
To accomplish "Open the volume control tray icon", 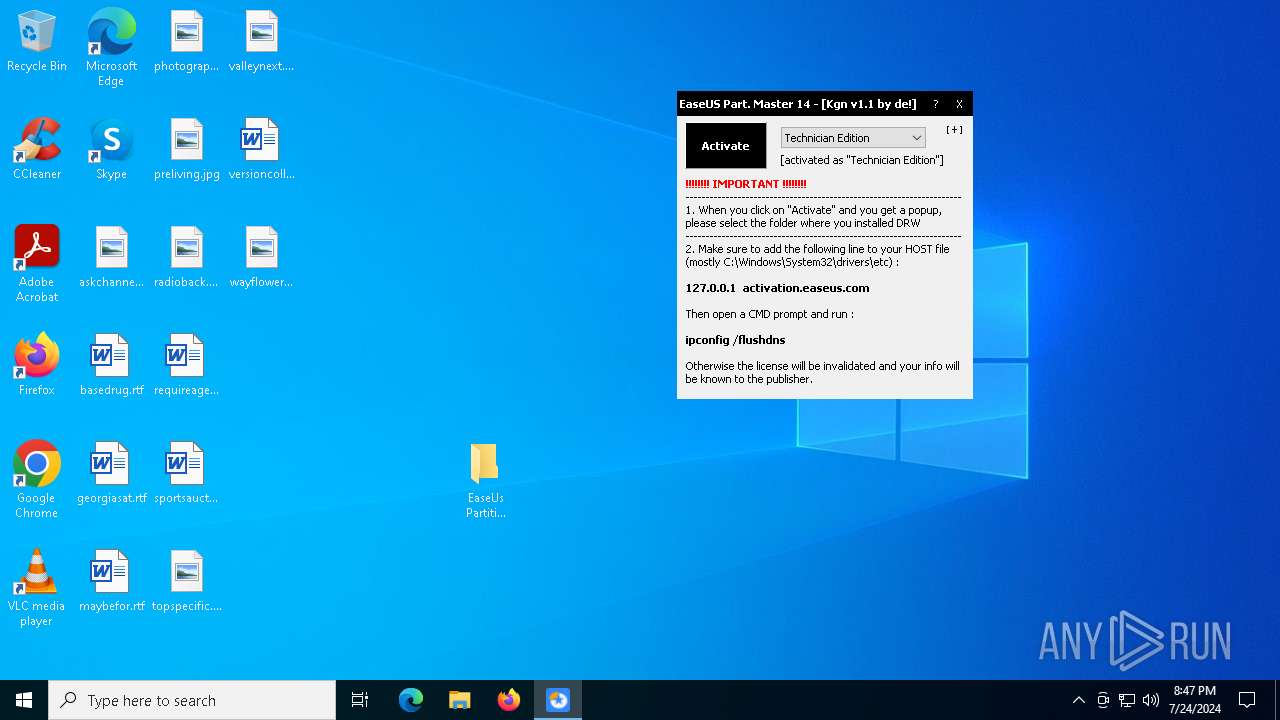I will click(x=1151, y=700).
